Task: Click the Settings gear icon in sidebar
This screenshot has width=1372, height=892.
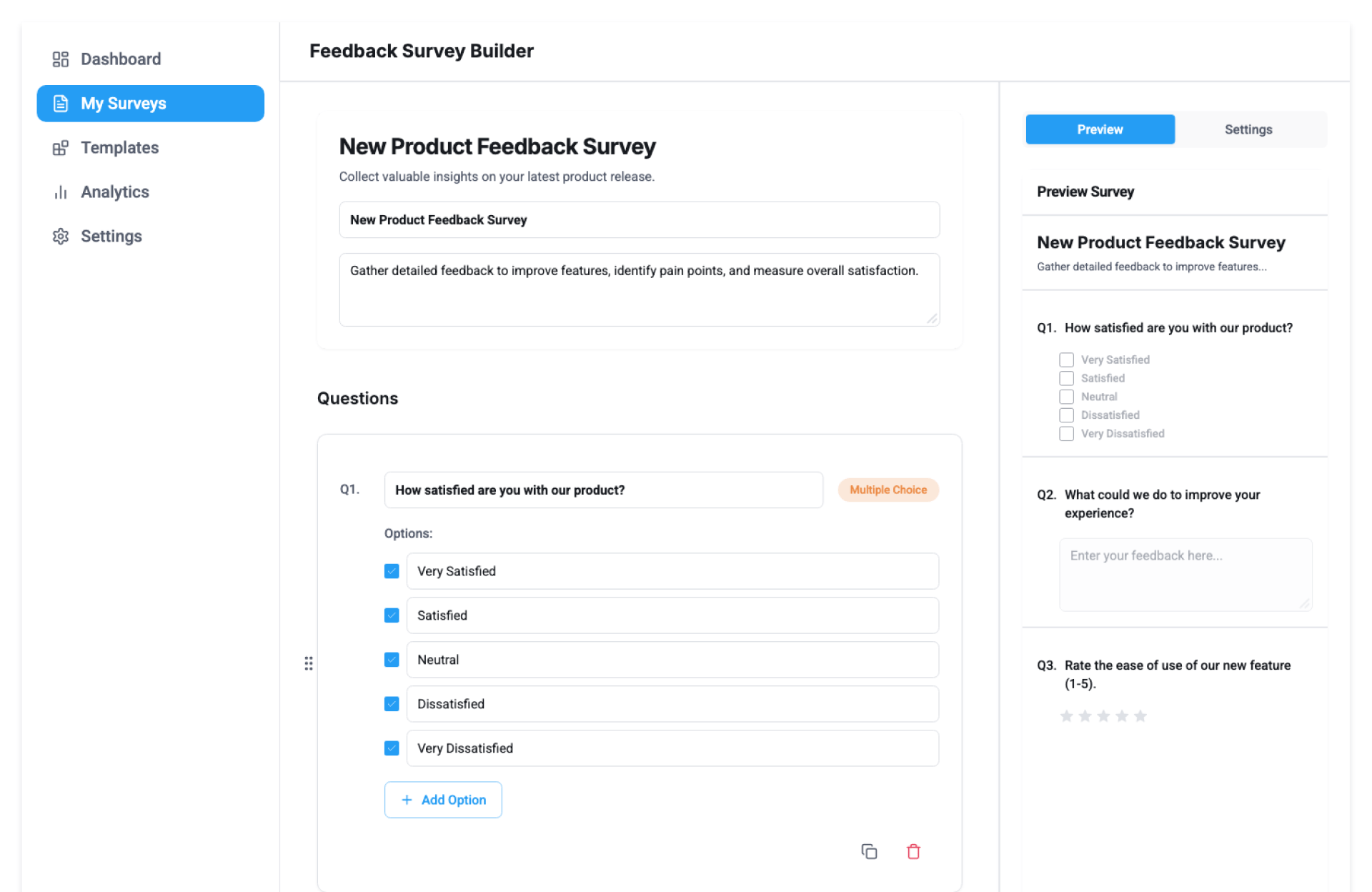Action: coord(61,237)
